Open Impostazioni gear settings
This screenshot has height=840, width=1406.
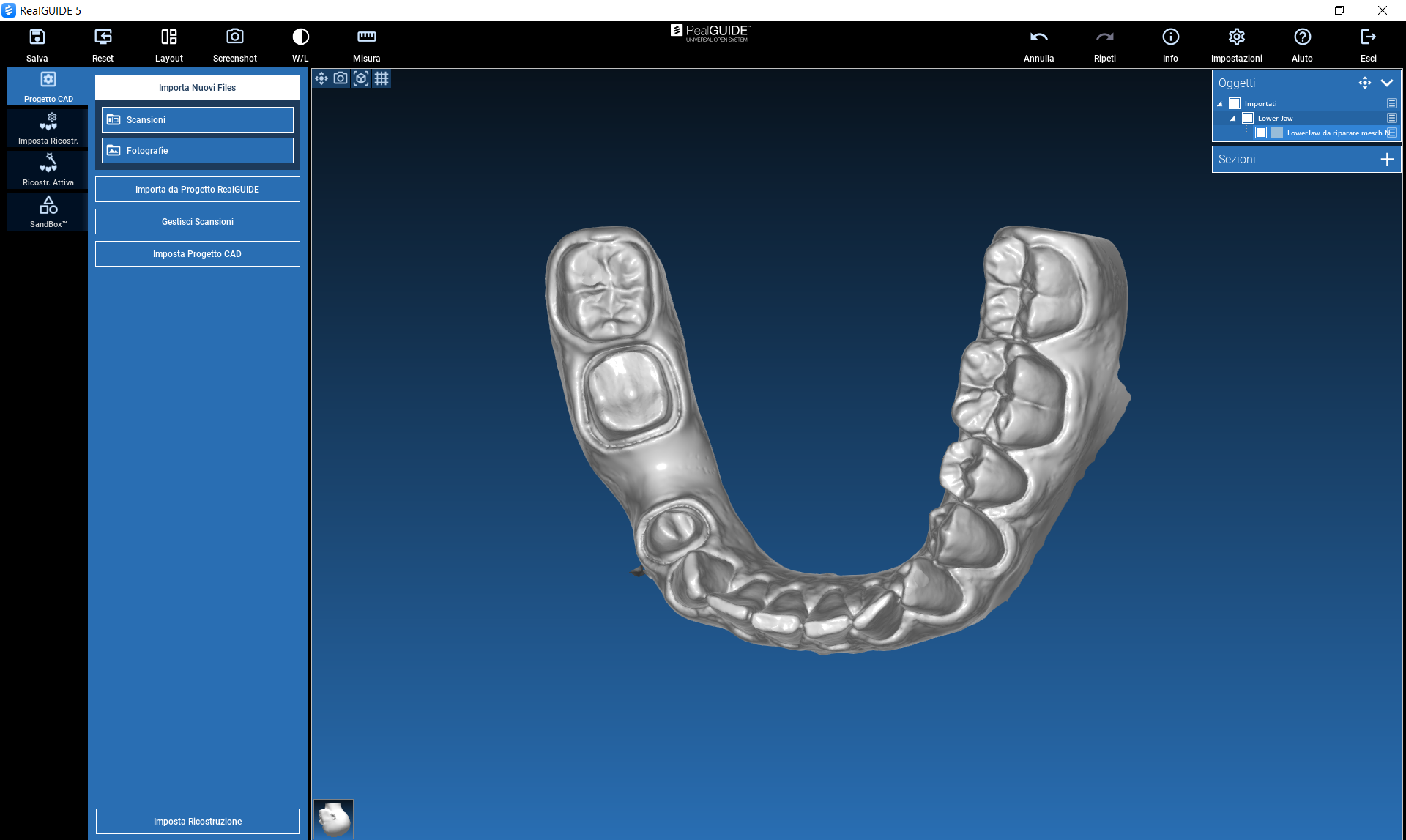tap(1236, 37)
